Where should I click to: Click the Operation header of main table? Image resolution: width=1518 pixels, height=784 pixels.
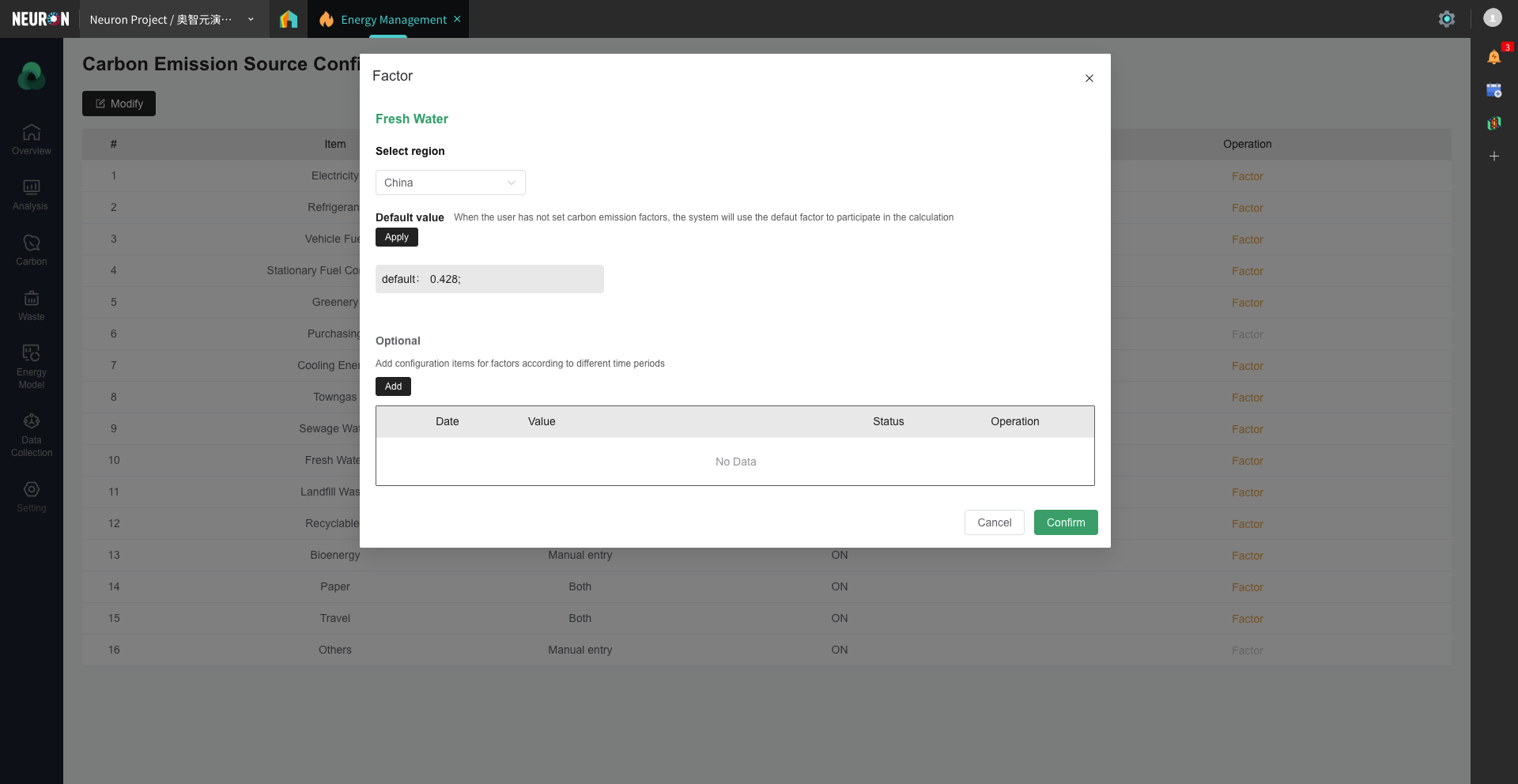pyautogui.click(x=1248, y=144)
